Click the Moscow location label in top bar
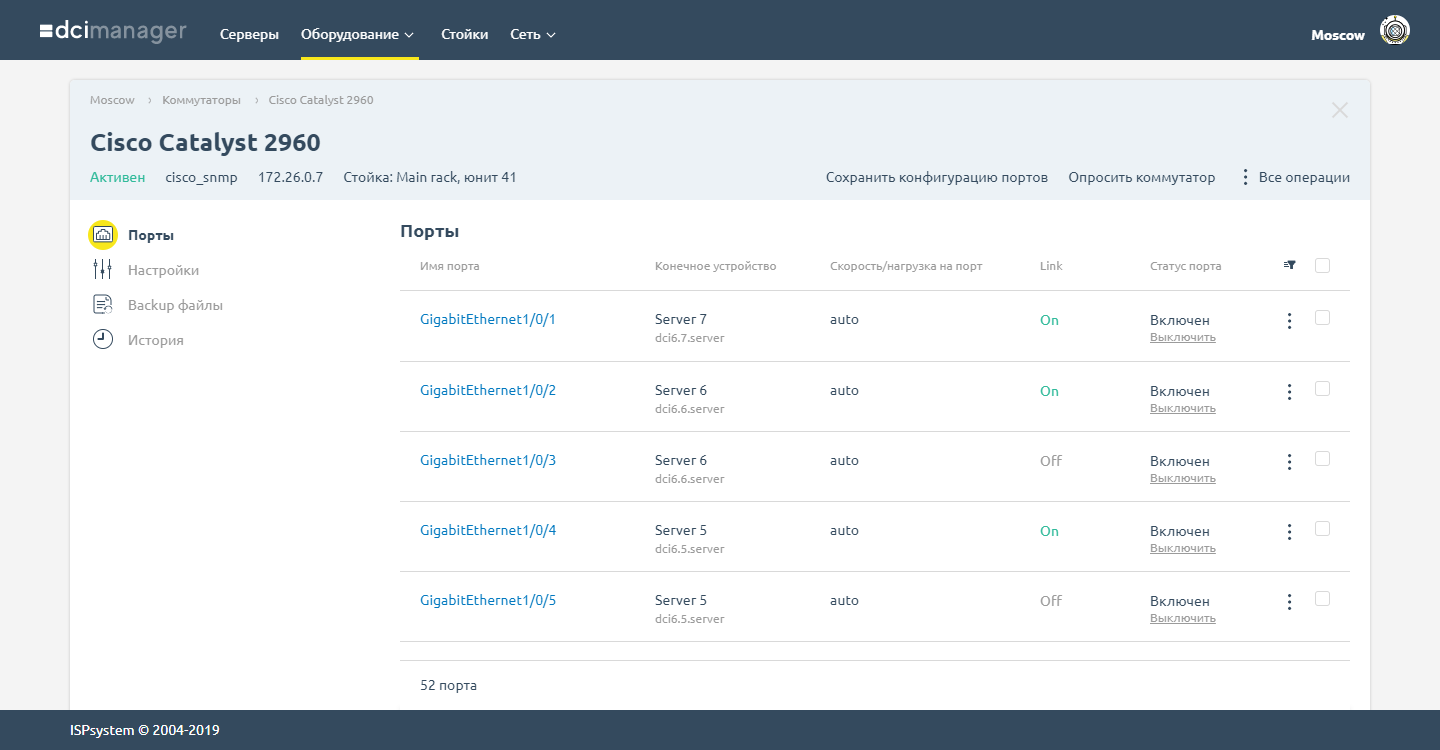Viewport: 1440px width, 750px height. [x=1338, y=35]
